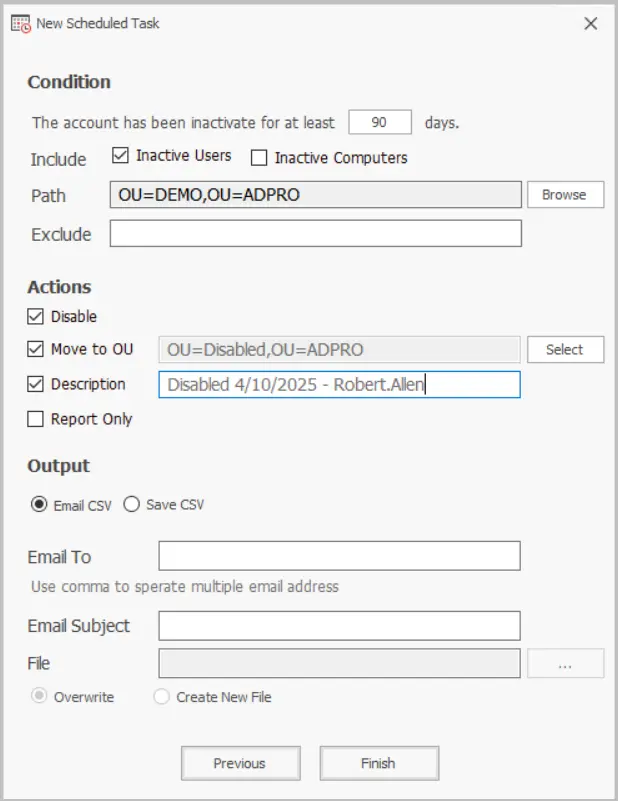Click Select next to Move to OU
Image resolution: width=618 pixels, height=801 pixels.
tap(566, 349)
